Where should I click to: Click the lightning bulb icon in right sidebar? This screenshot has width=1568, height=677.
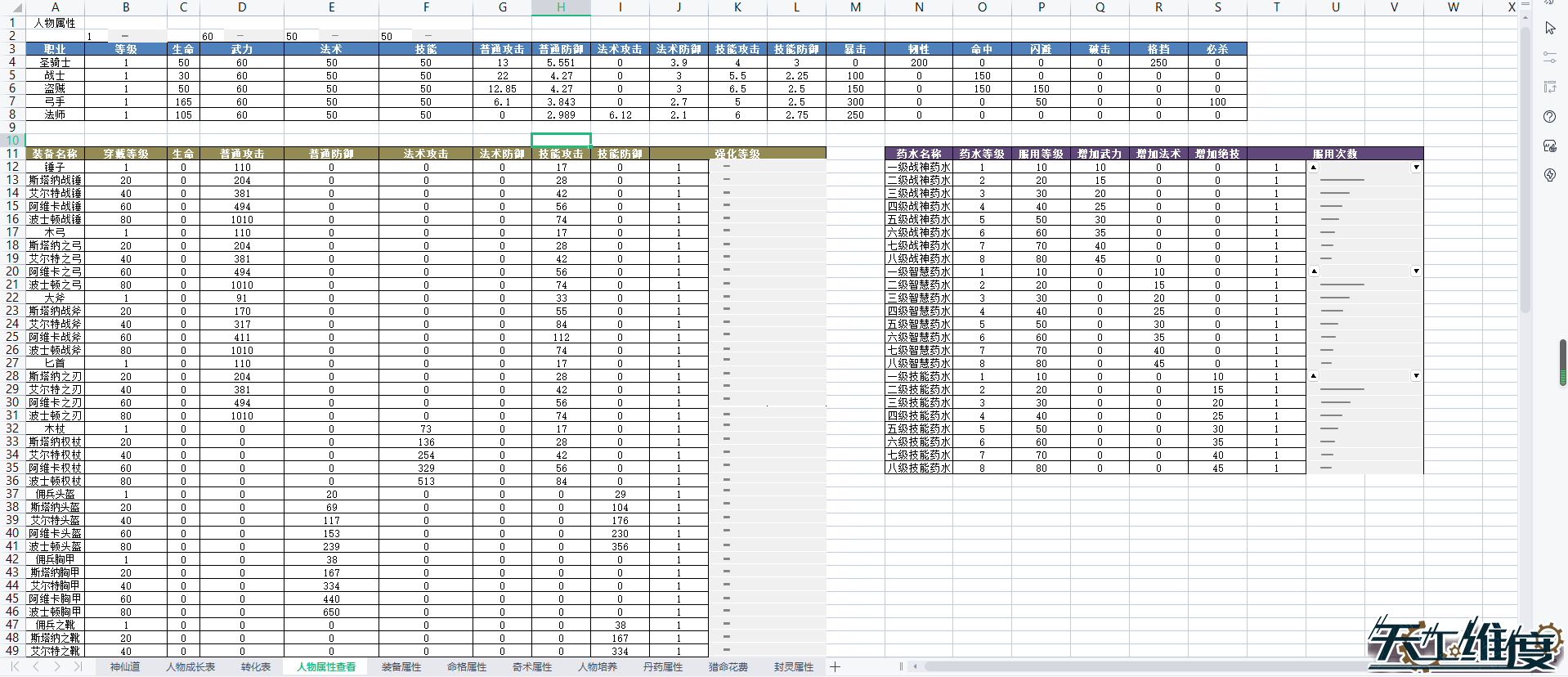[x=1550, y=175]
